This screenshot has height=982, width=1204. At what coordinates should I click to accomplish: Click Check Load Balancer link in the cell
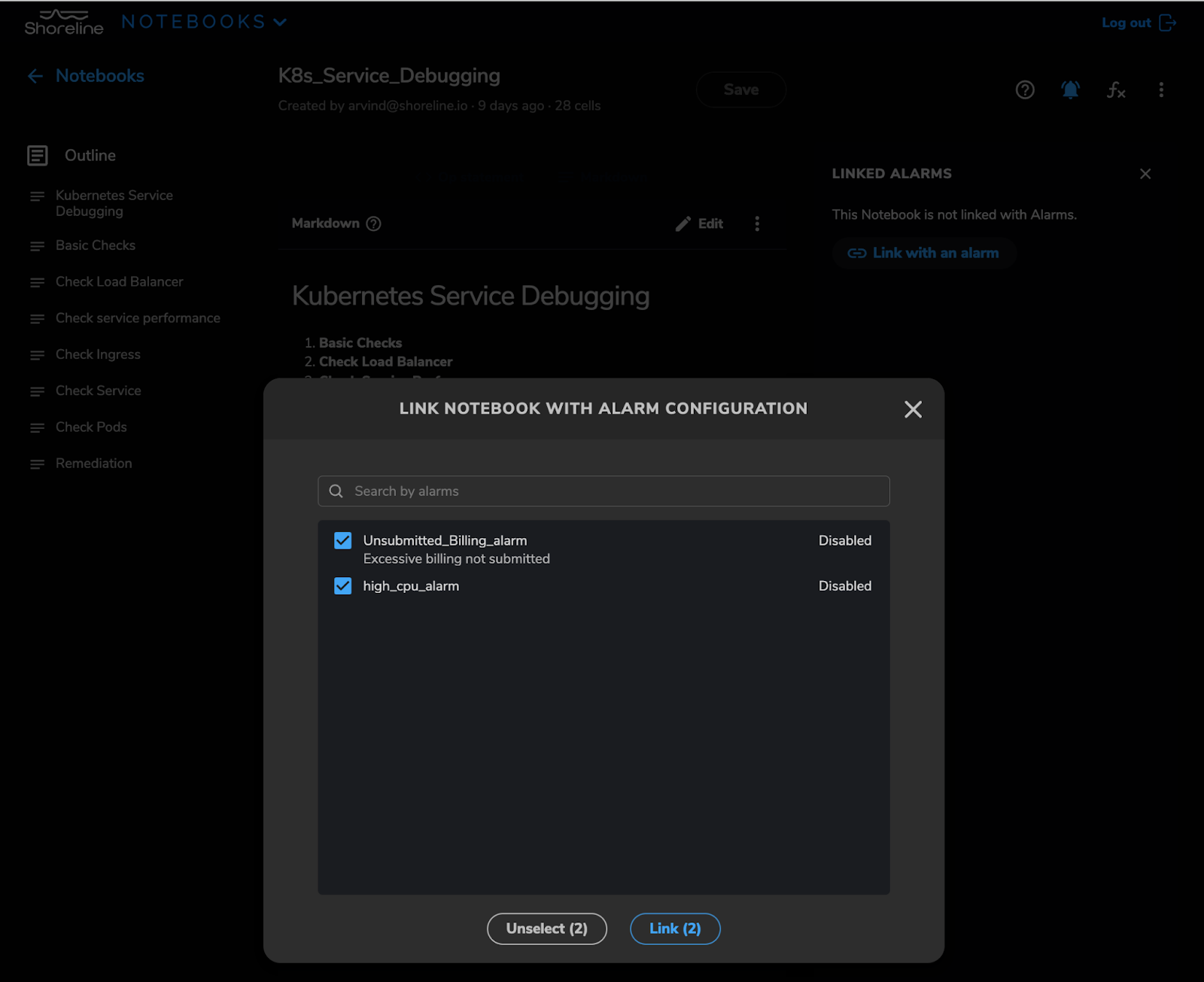click(x=385, y=361)
